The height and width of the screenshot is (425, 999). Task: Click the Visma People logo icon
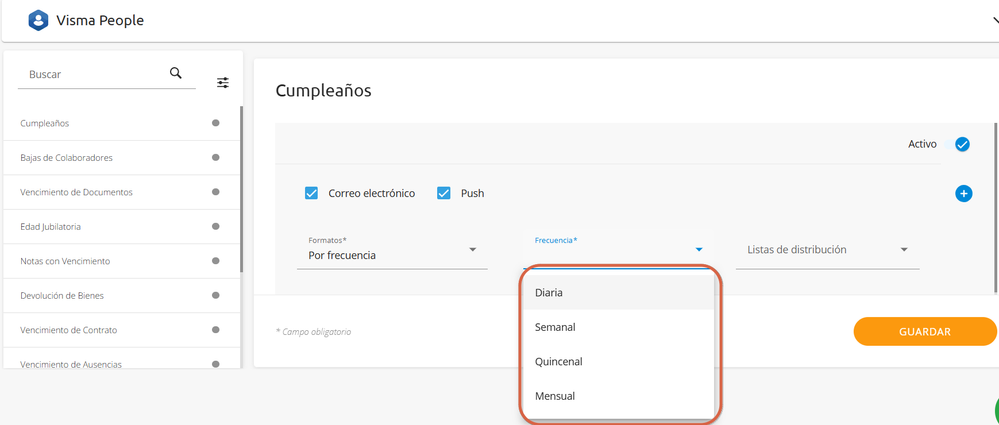pyautogui.click(x=38, y=20)
